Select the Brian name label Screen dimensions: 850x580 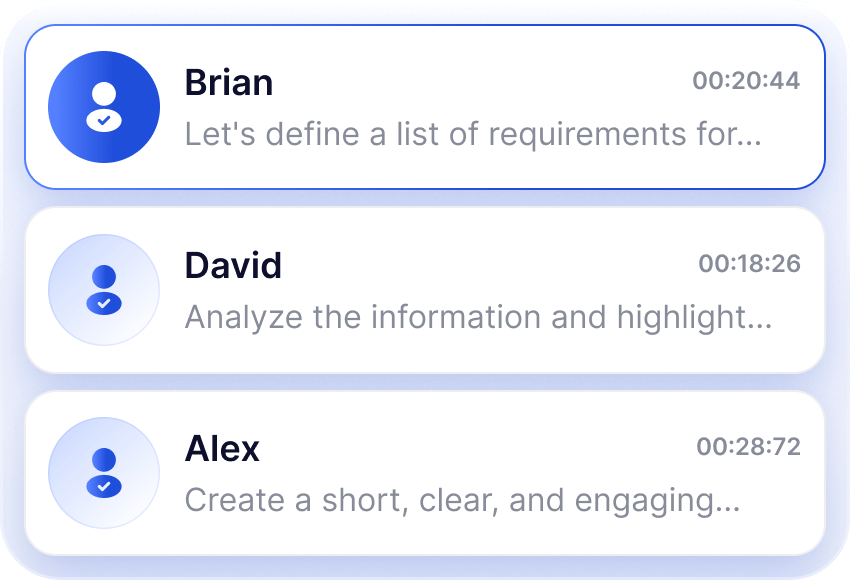click(x=229, y=83)
